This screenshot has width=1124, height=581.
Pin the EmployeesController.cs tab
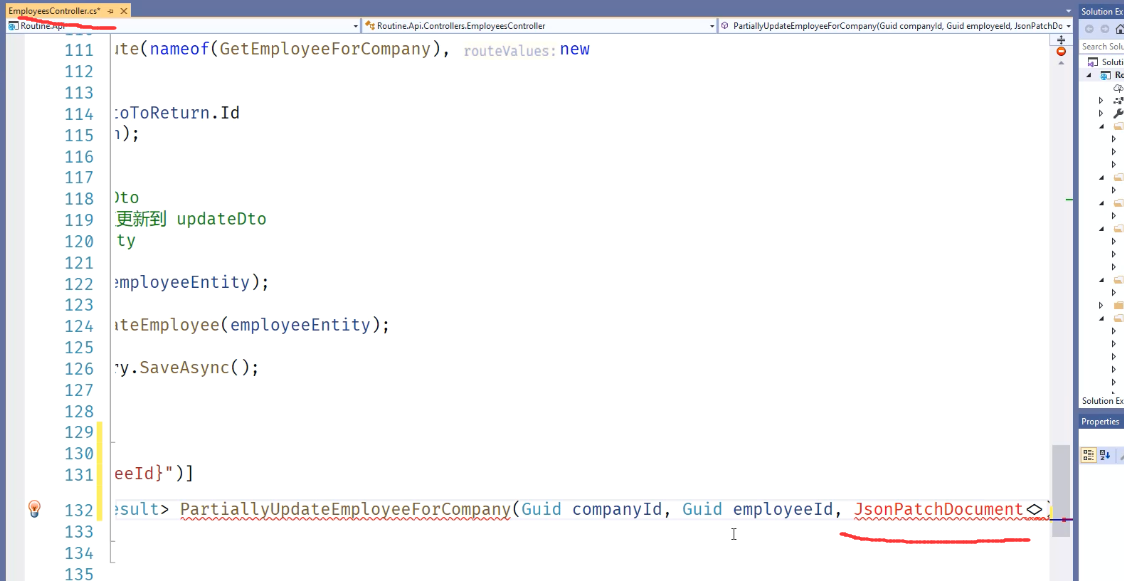tap(110, 11)
